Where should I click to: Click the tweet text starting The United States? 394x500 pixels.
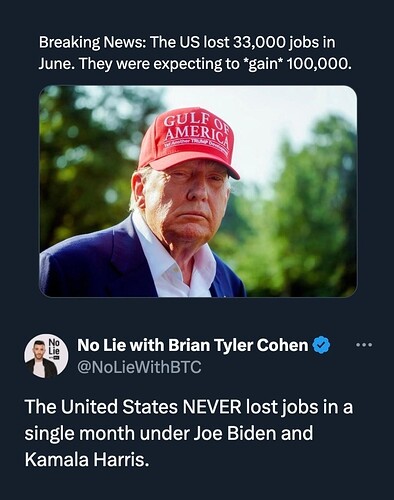pyautogui.click(x=189, y=433)
